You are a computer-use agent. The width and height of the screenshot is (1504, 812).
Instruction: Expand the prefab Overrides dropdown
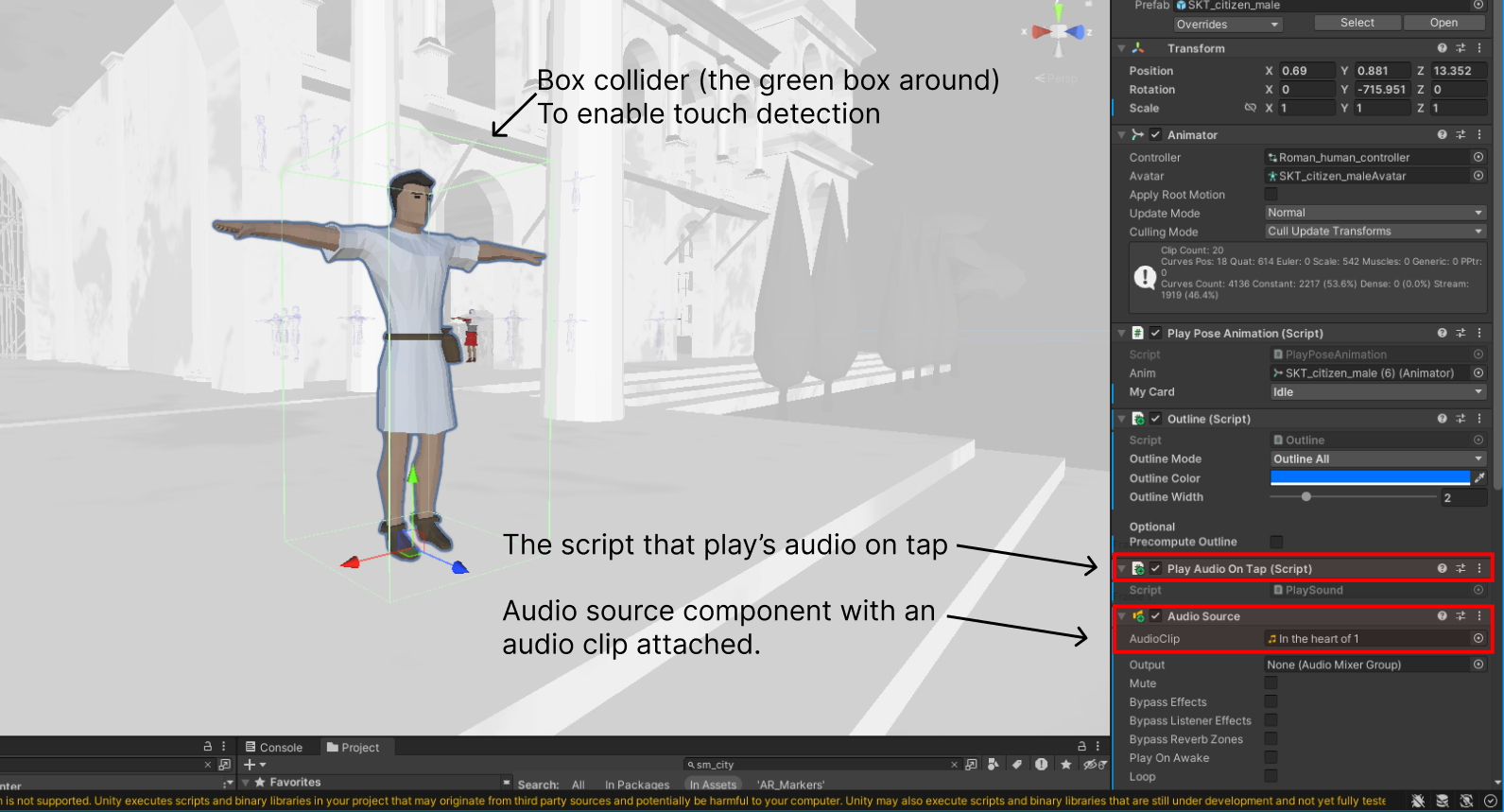pyautogui.click(x=1227, y=25)
